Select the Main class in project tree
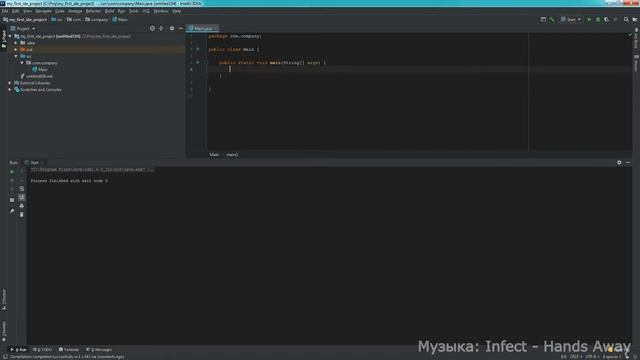This screenshot has width=640, height=360. (x=40, y=70)
